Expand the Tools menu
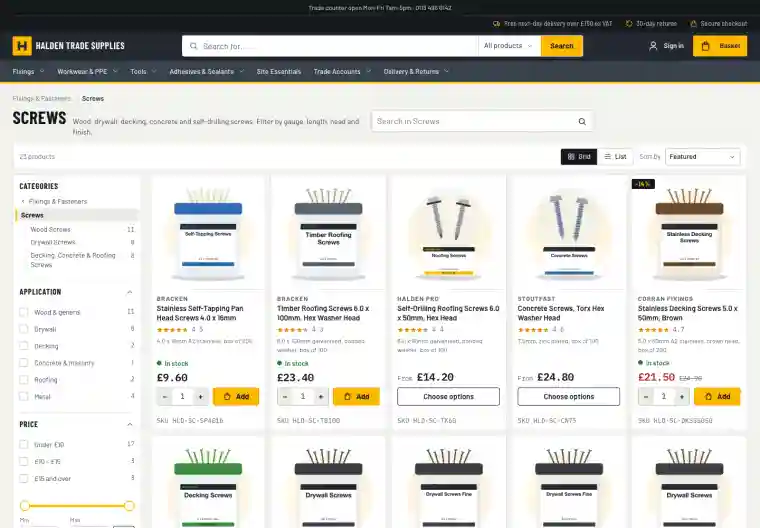This screenshot has height=528, width=760. pyautogui.click(x=143, y=71)
